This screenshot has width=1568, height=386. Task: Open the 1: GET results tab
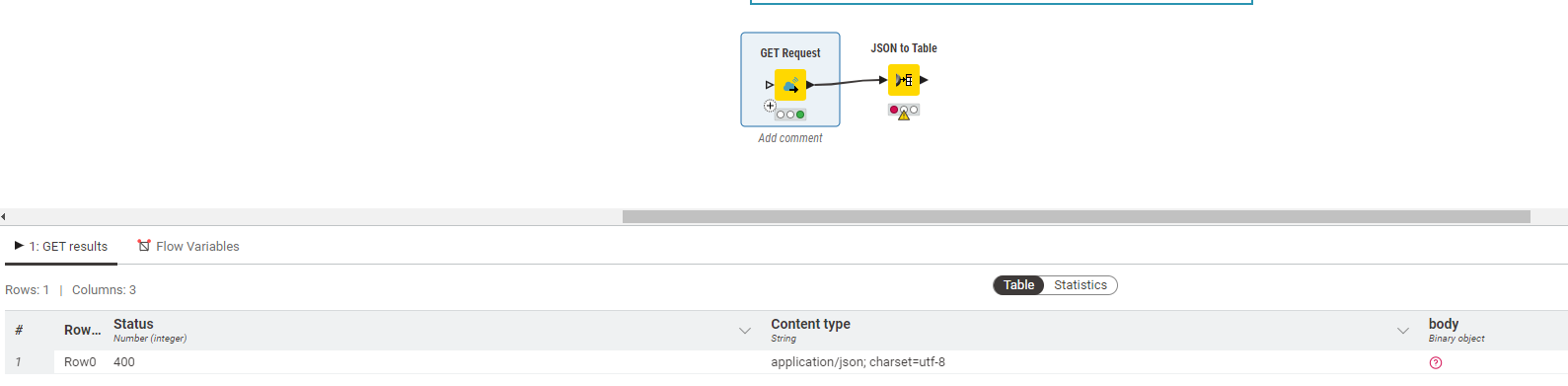click(61, 246)
